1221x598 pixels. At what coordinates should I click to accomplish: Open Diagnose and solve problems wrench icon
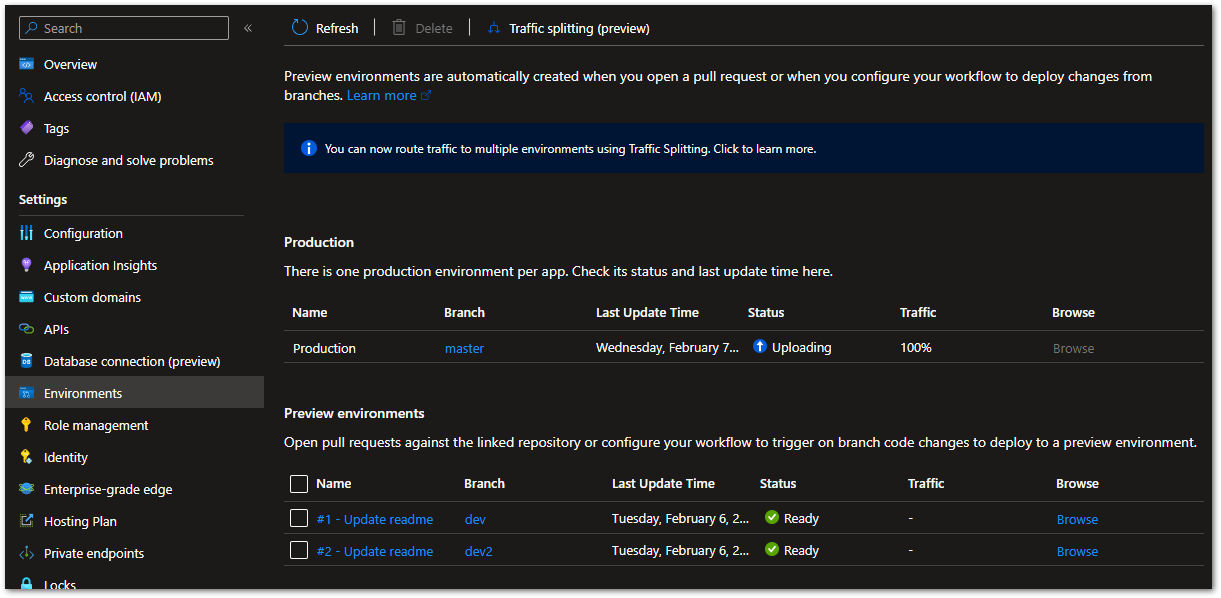click(27, 160)
